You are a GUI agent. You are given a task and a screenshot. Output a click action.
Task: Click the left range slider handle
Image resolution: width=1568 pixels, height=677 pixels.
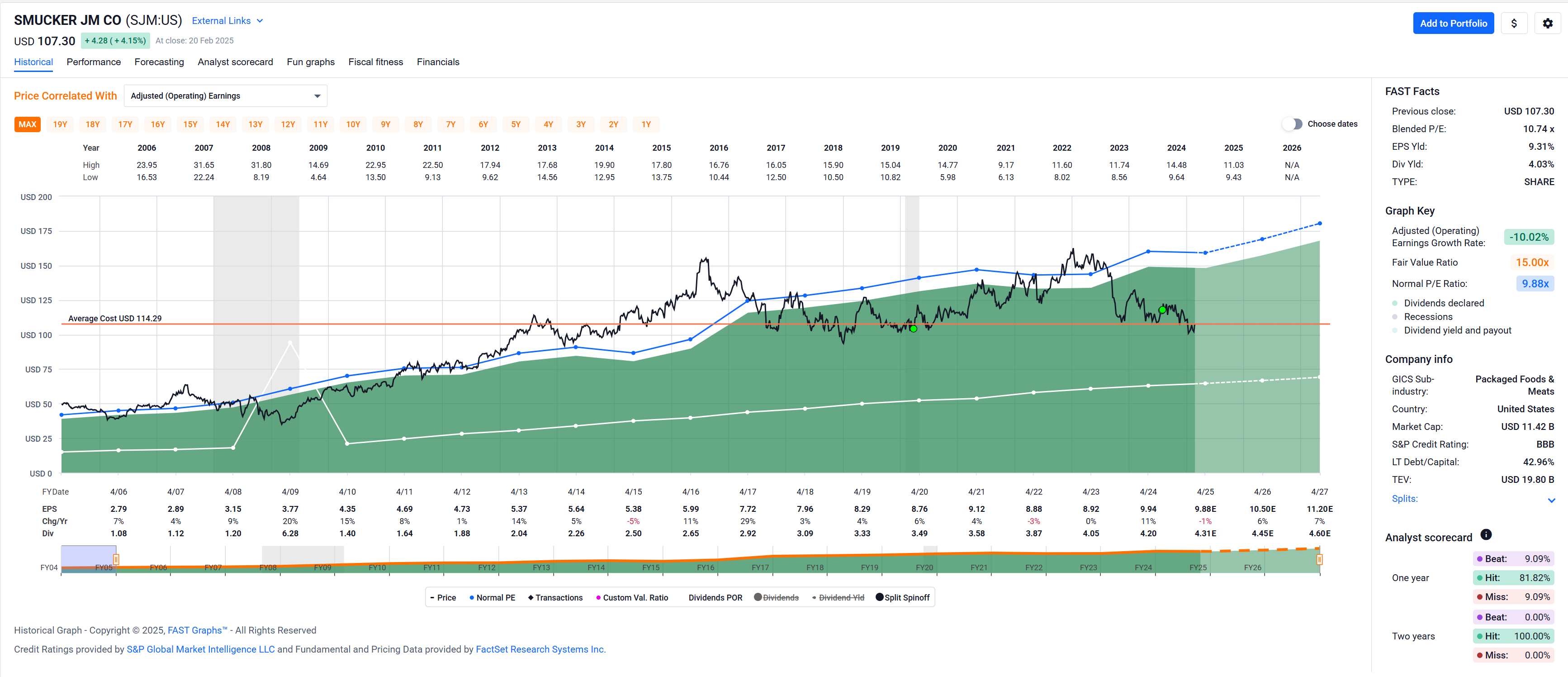[116, 559]
